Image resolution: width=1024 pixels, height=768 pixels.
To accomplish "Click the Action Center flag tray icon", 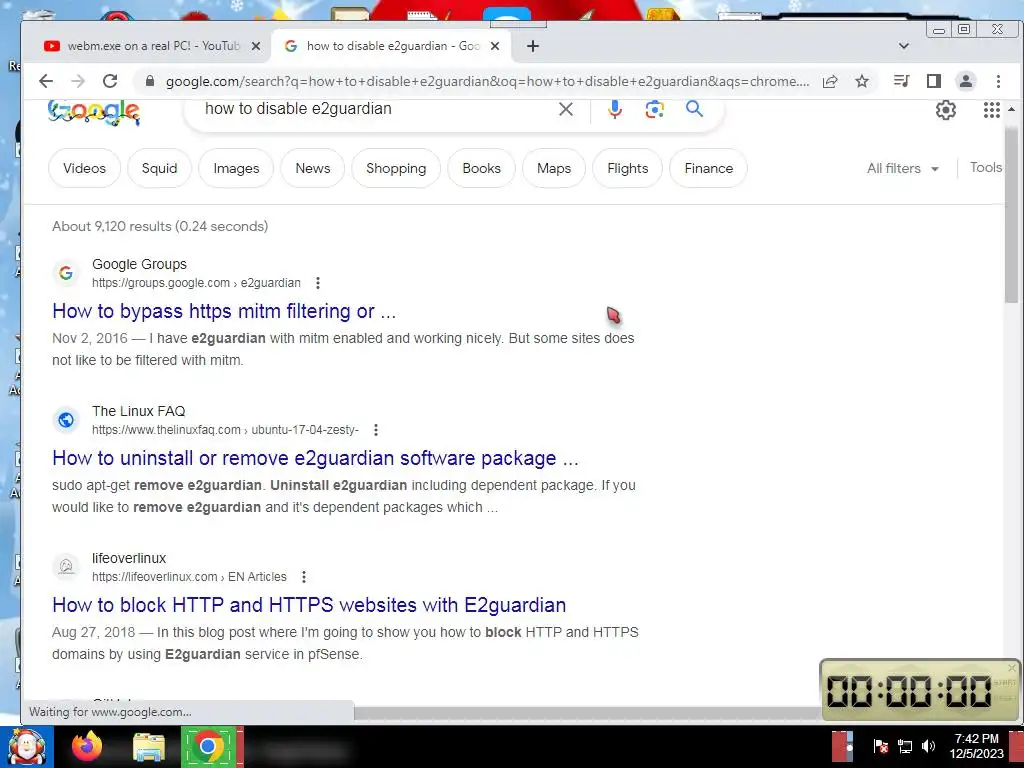I will tap(880, 746).
